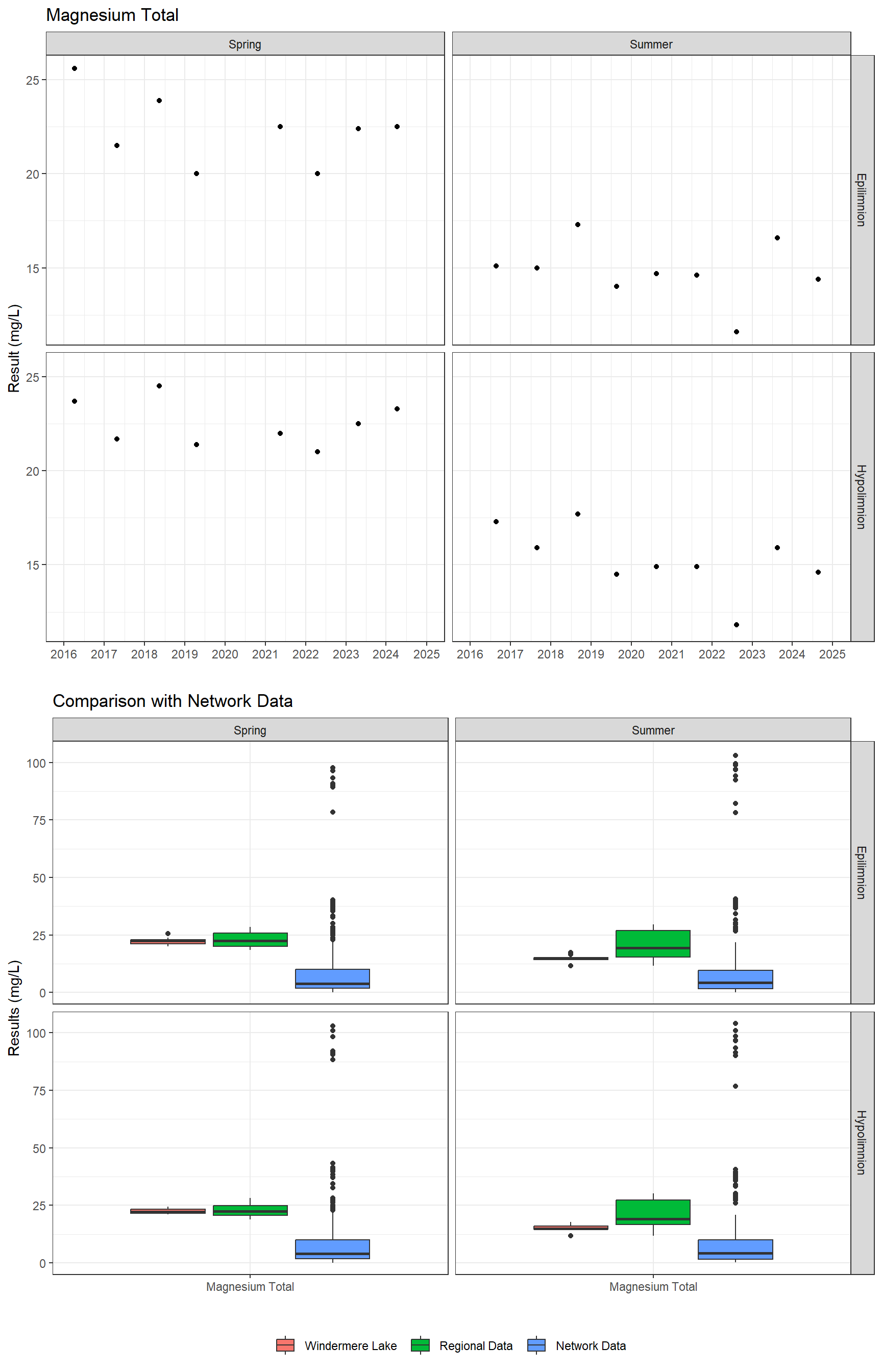Click the green Regional box in Spring Hypolimnion boxplot

(x=250, y=1211)
